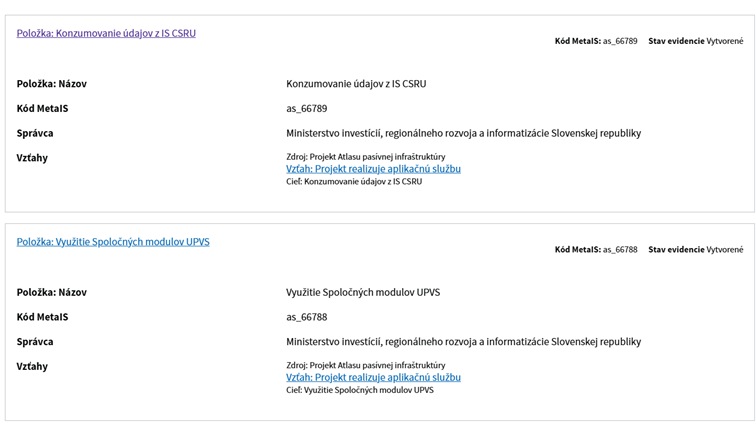Viewport: 756px width, 422px height.
Task: Click the Správca ministry name in the as_66788 card
Action: (x=463, y=341)
